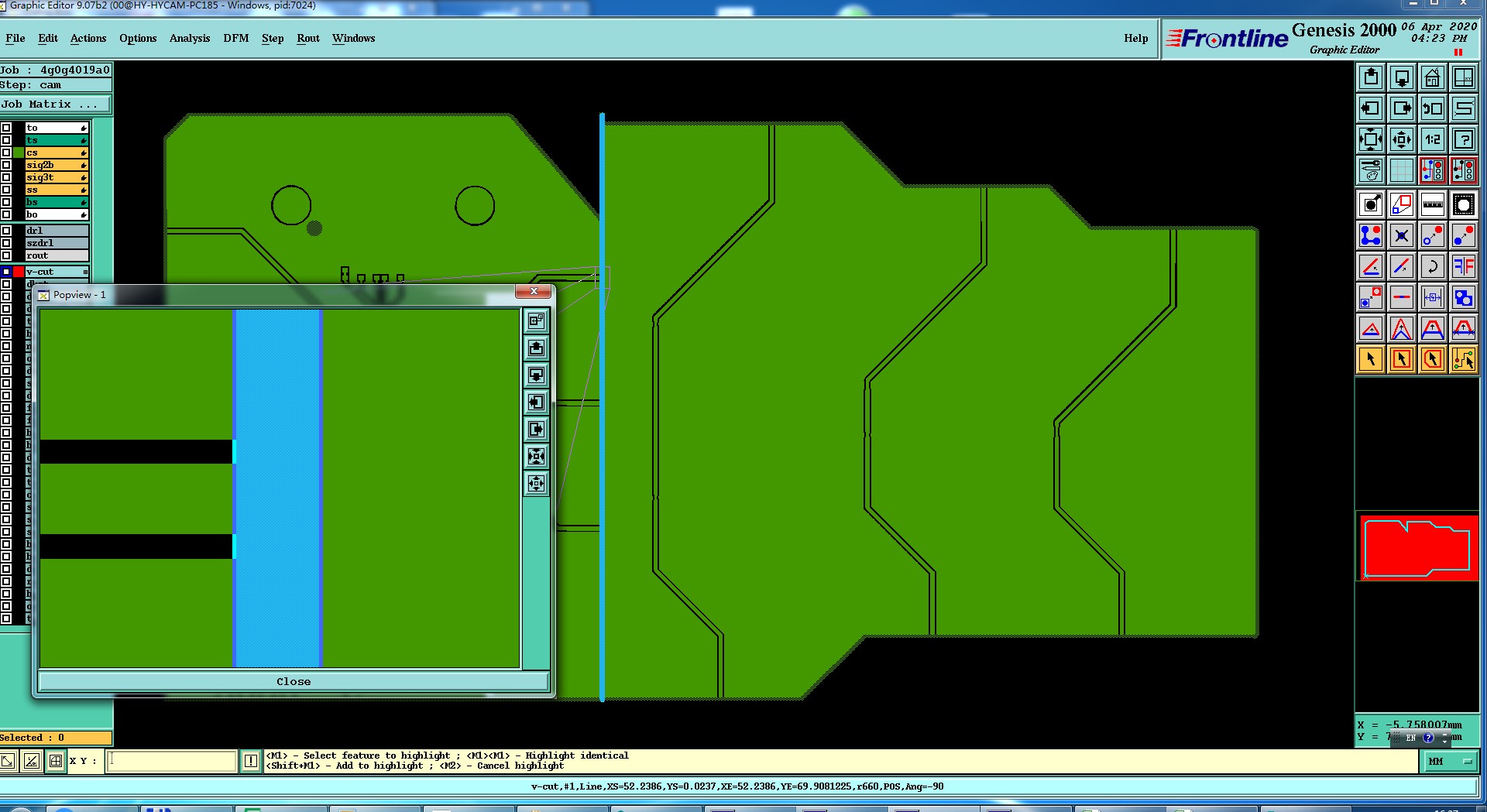Image resolution: width=1487 pixels, height=812 pixels.
Task: Select the polygon selection arrow tool
Action: [1432, 359]
